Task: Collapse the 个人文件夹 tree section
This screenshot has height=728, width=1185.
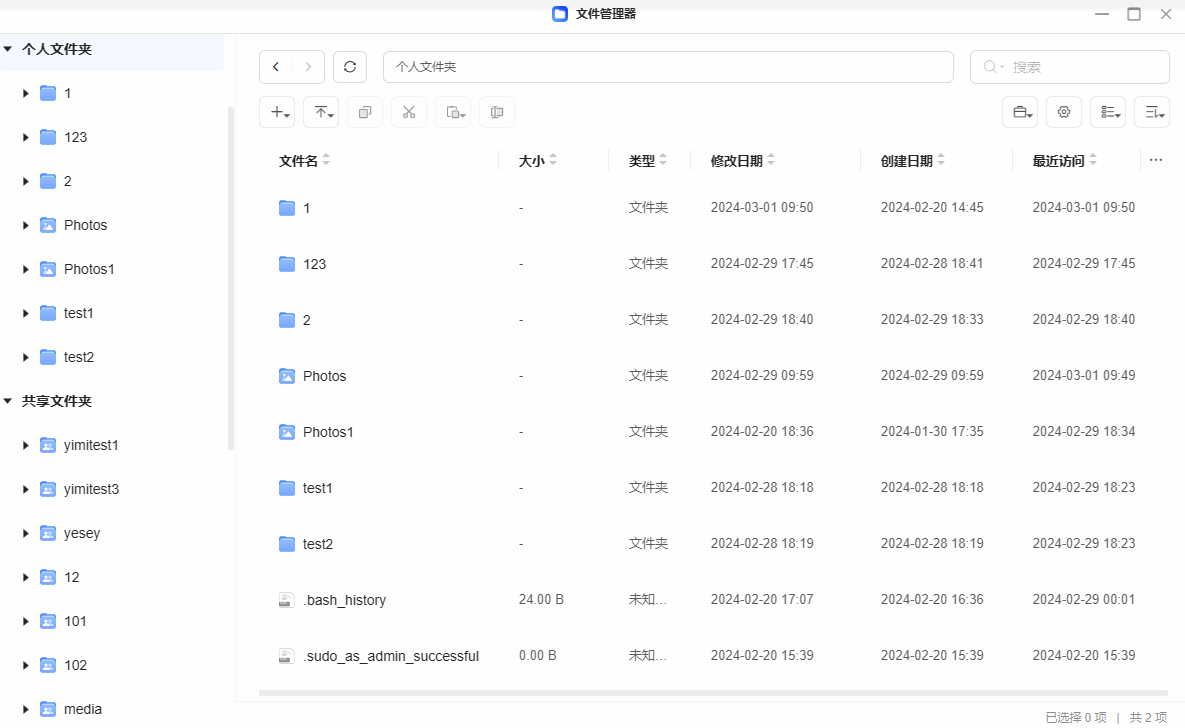Action: point(8,49)
